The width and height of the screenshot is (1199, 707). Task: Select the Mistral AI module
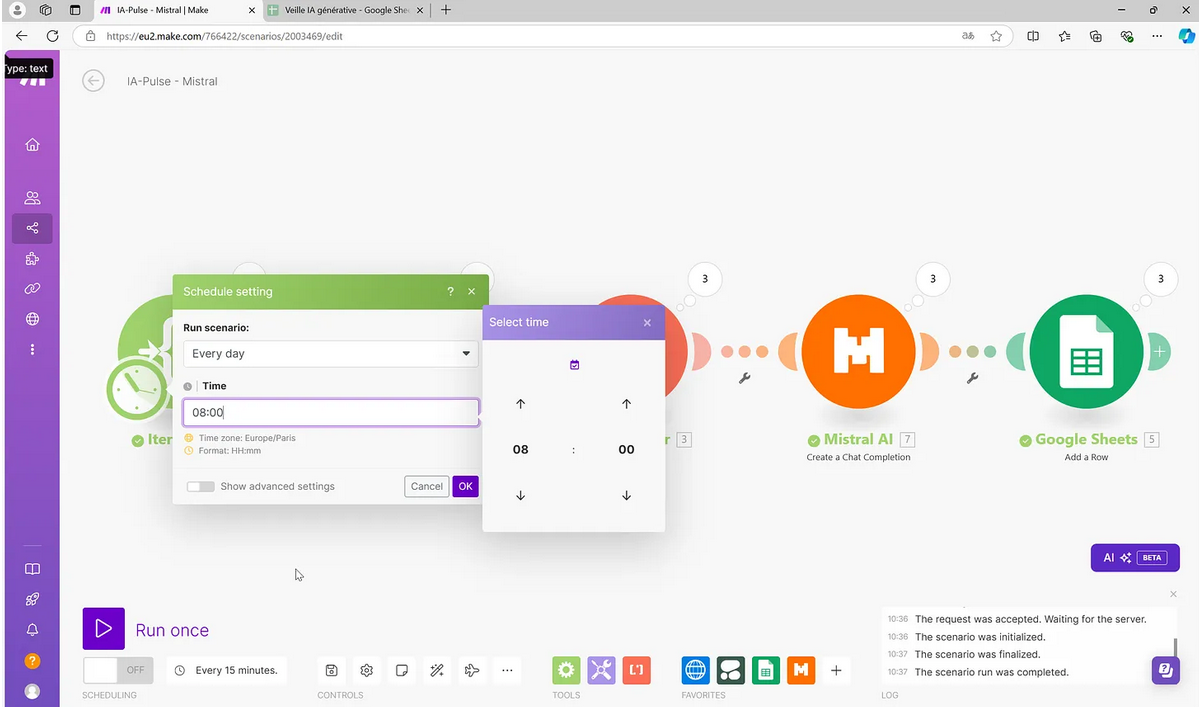858,352
